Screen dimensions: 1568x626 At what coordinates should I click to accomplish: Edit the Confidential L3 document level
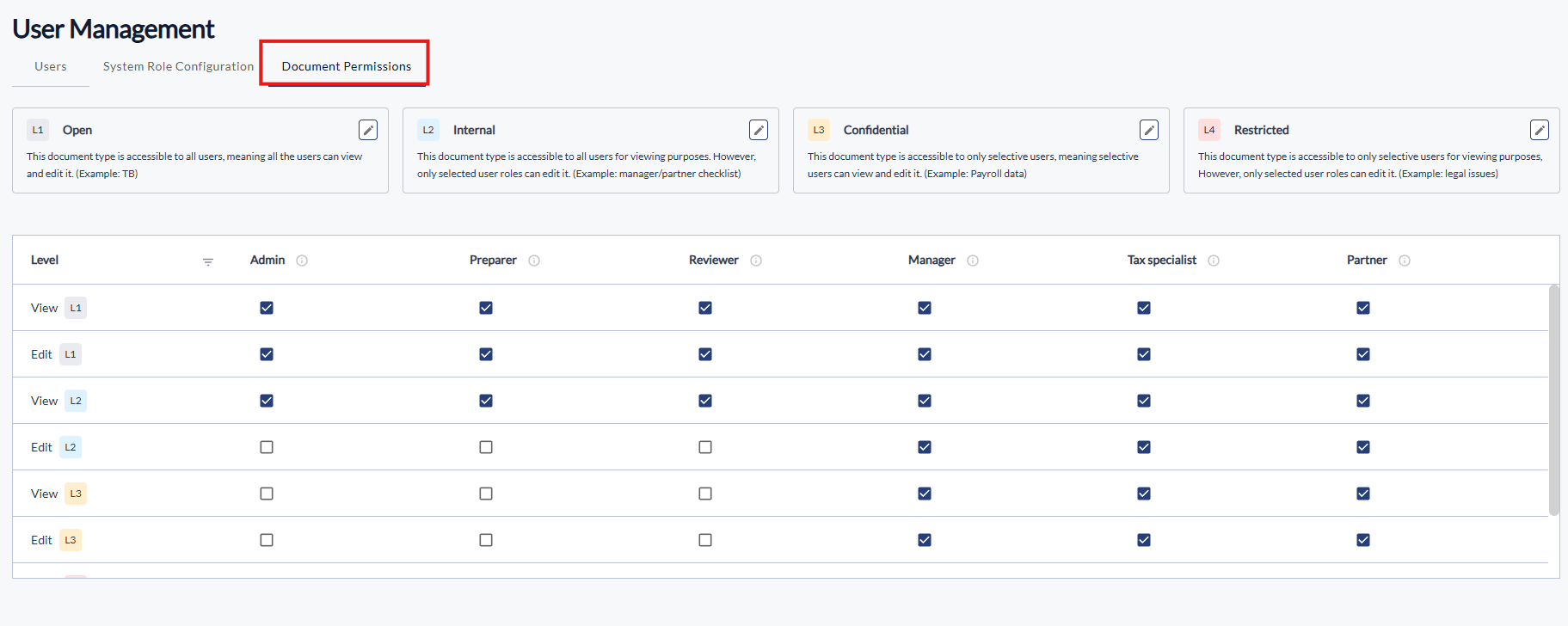(1149, 130)
